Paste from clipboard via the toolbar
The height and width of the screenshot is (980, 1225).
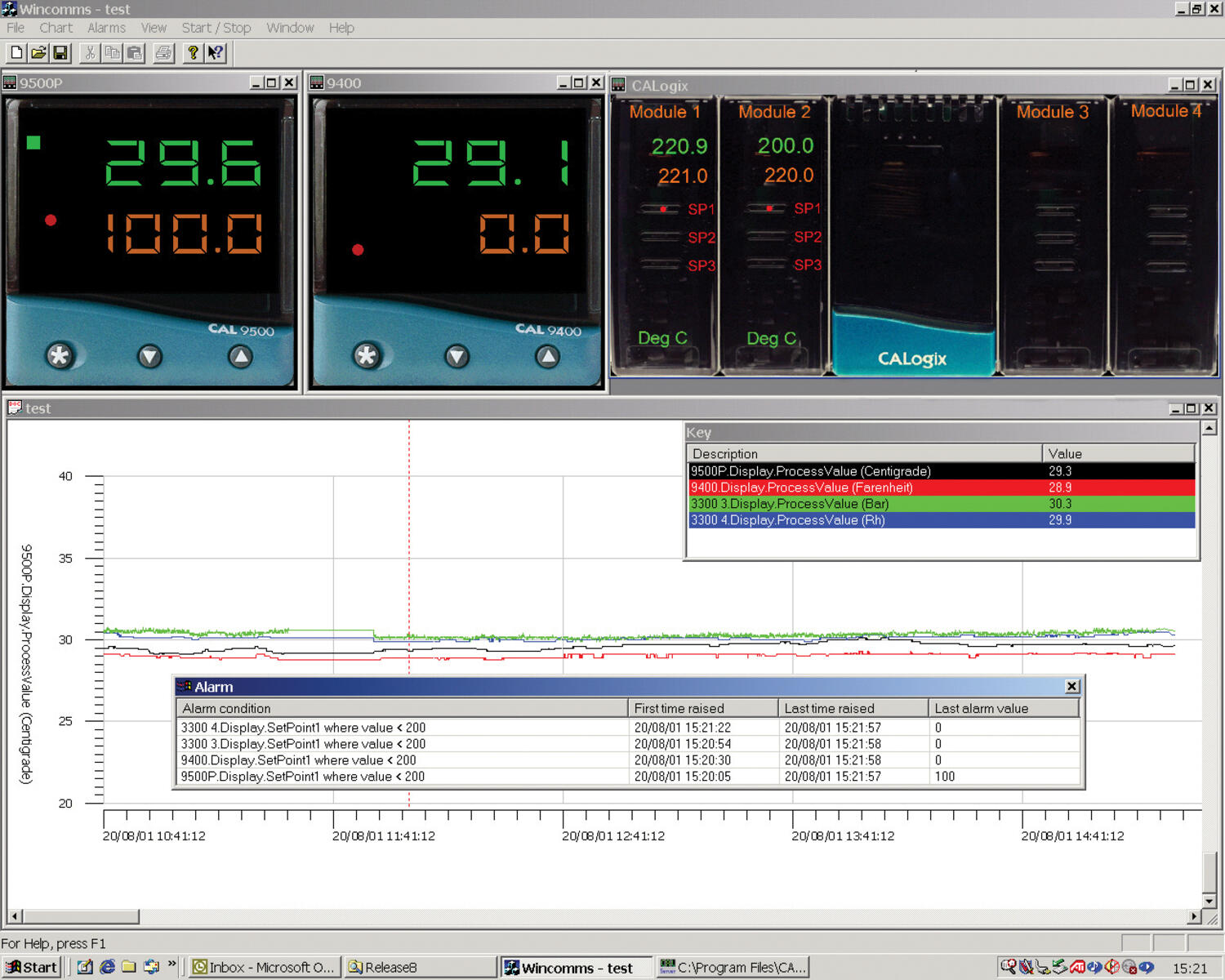coord(133,53)
